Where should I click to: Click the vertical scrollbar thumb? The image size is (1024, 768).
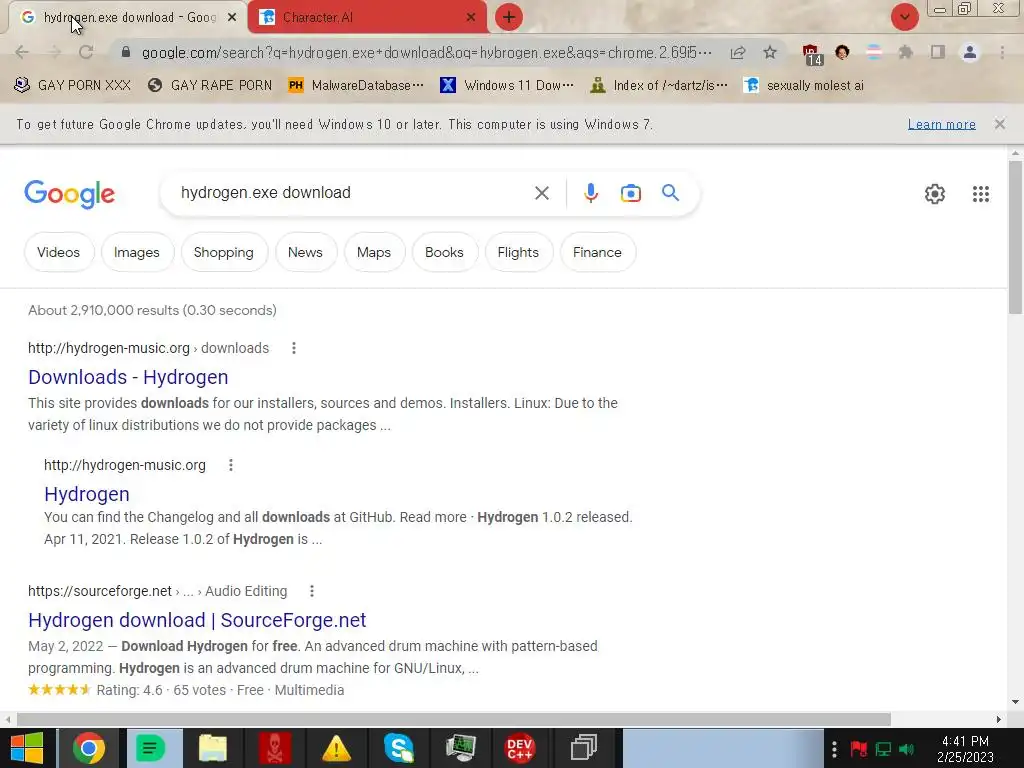pos(1015,238)
